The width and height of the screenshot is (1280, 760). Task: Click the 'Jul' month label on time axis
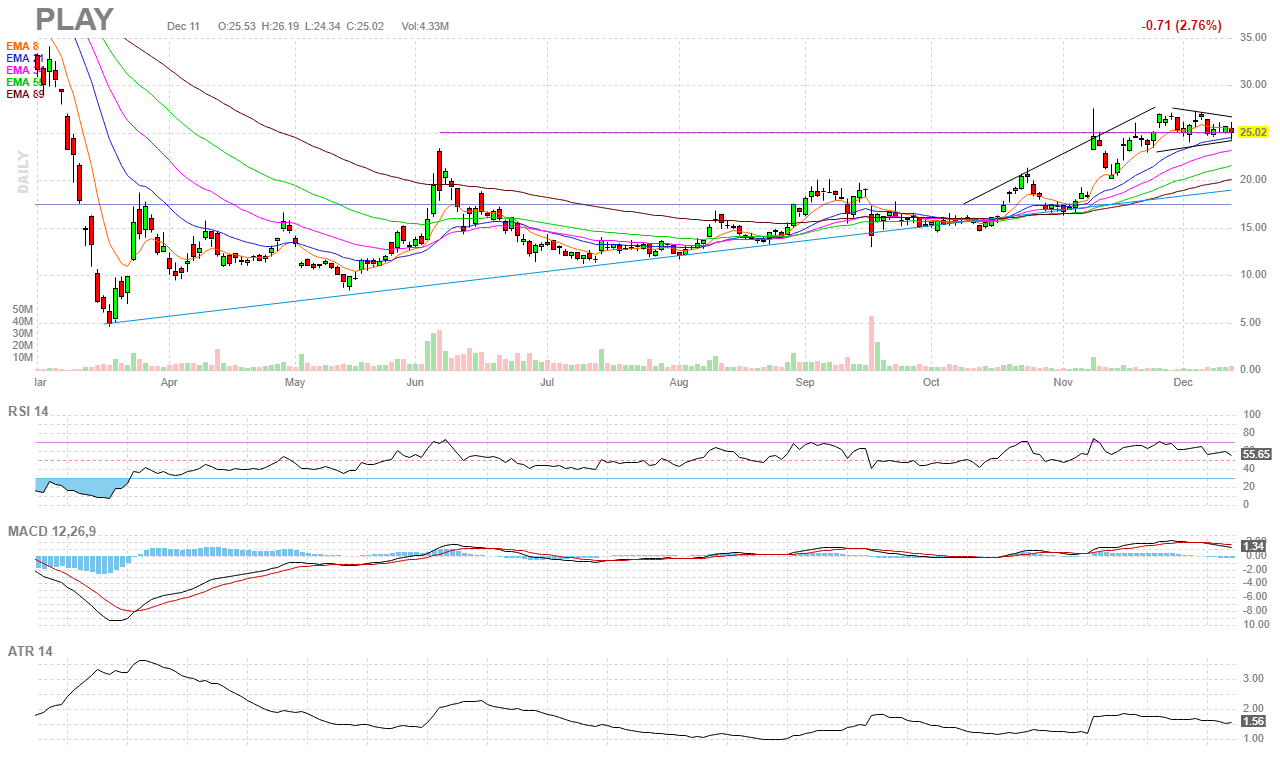[x=547, y=383]
